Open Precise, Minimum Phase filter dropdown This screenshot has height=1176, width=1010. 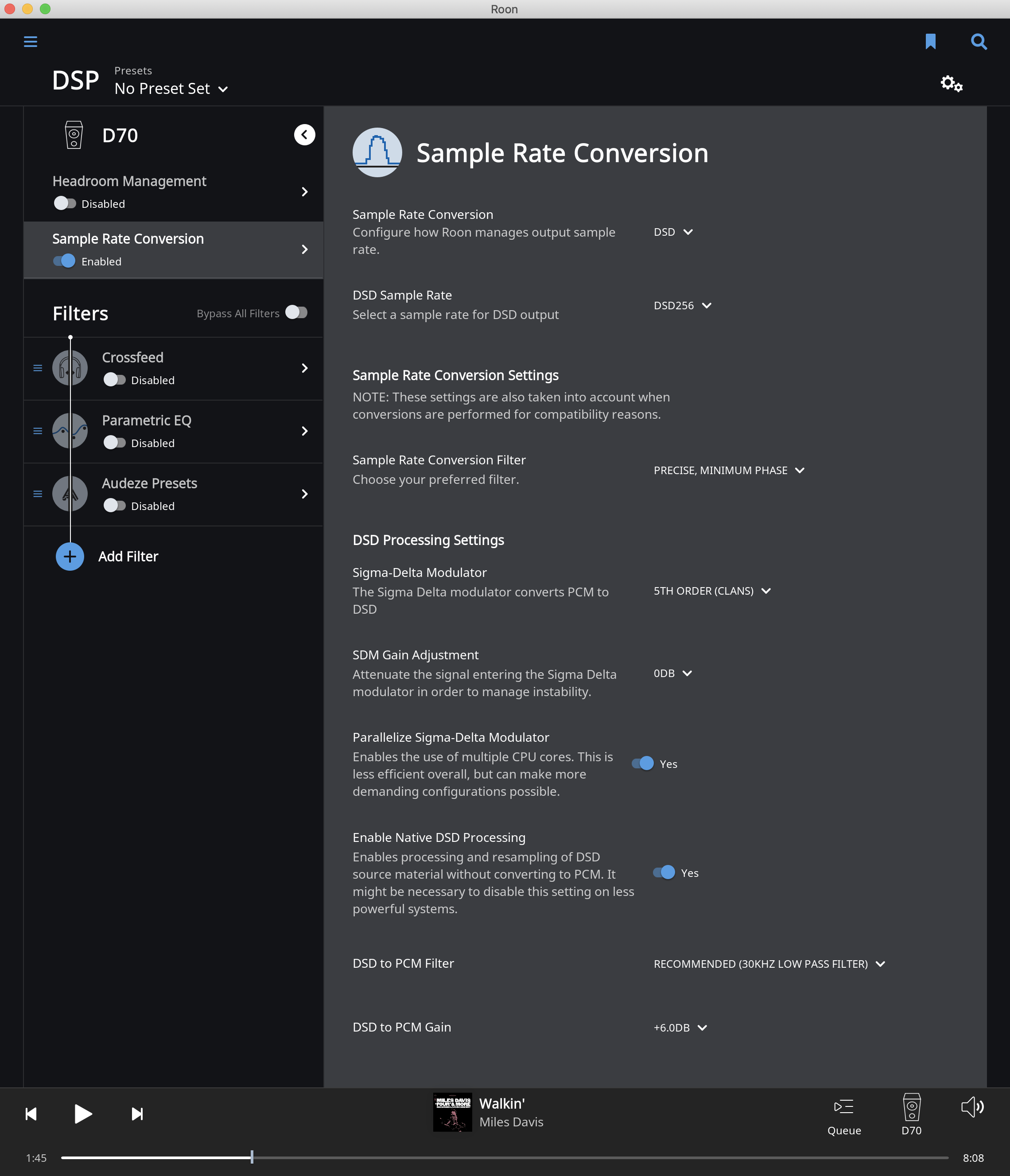(729, 471)
